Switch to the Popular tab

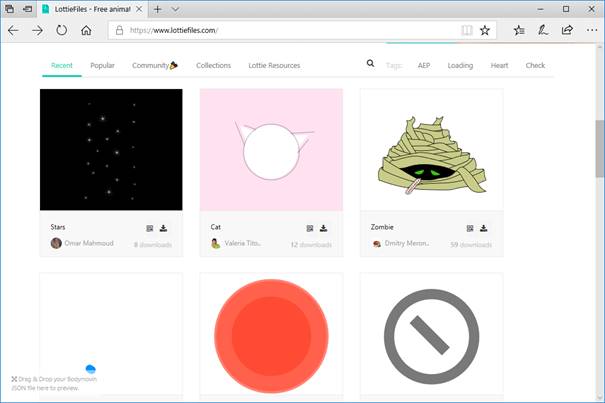click(102, 66)
